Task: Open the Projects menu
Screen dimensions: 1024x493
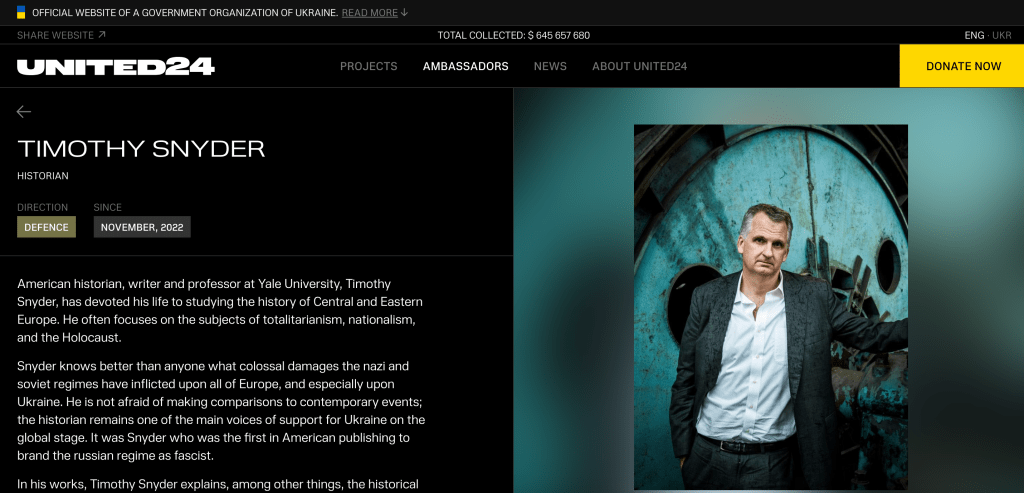Action: point(368,66)
